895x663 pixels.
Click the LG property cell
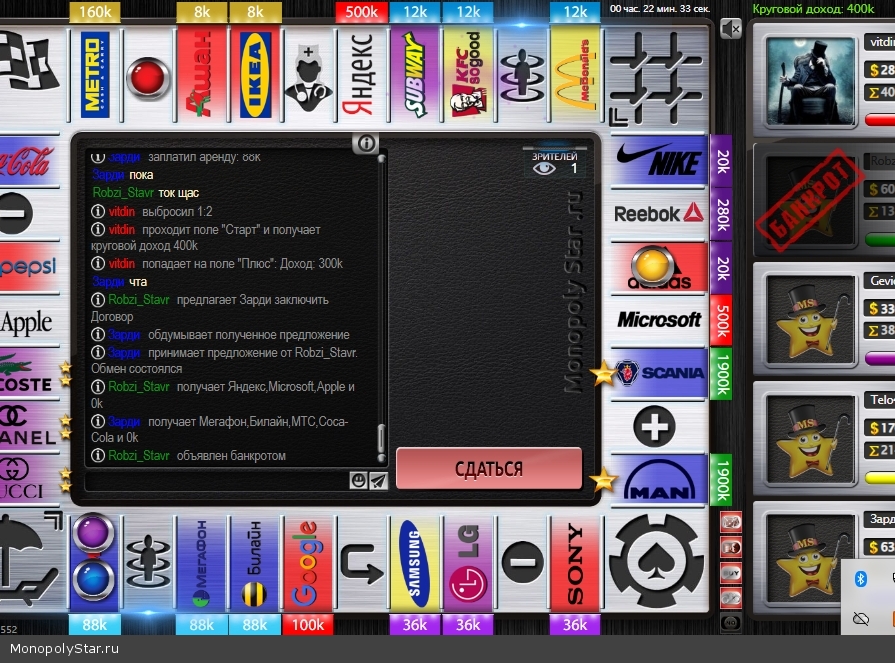[468, 564]
